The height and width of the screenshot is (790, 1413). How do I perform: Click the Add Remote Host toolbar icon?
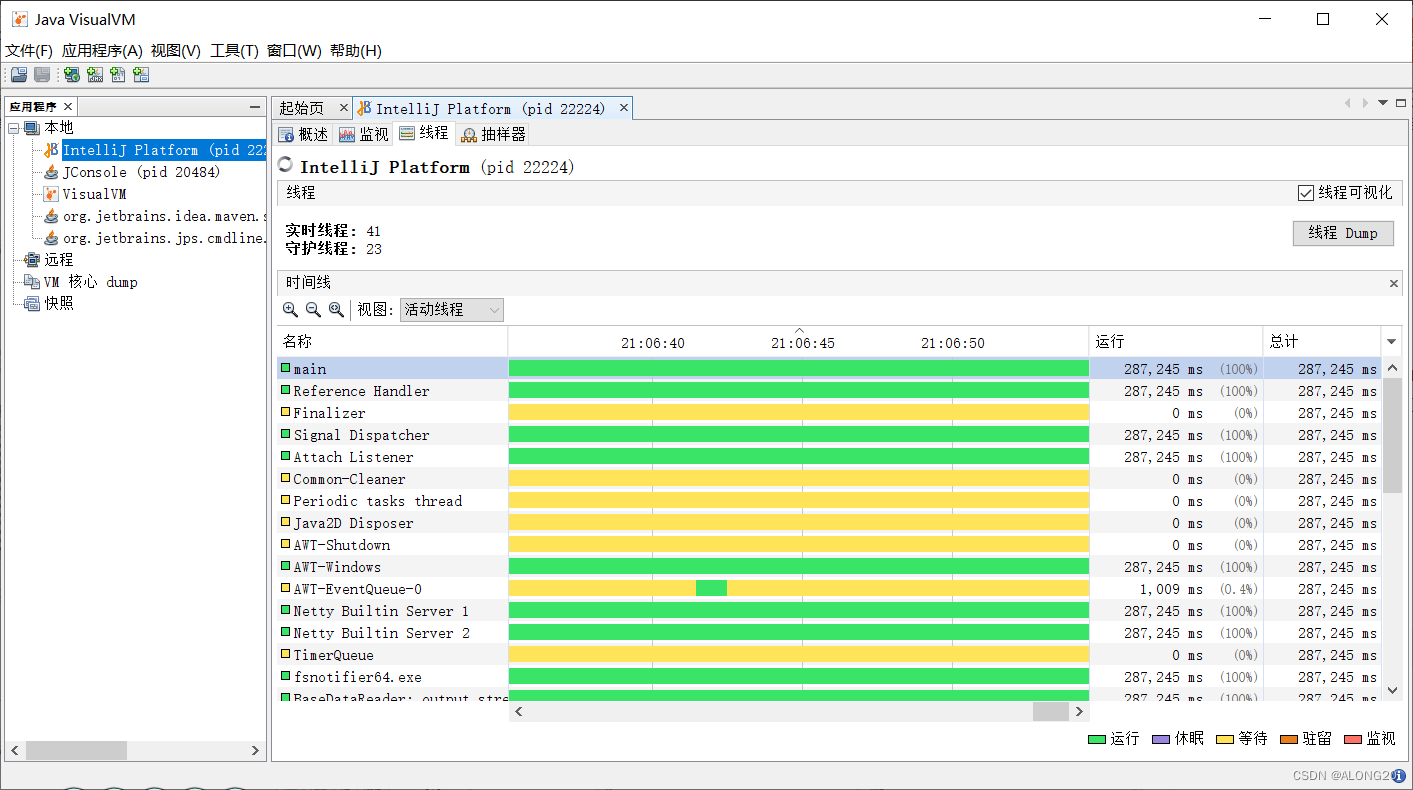pyautogui.click(x=71, y=75)
